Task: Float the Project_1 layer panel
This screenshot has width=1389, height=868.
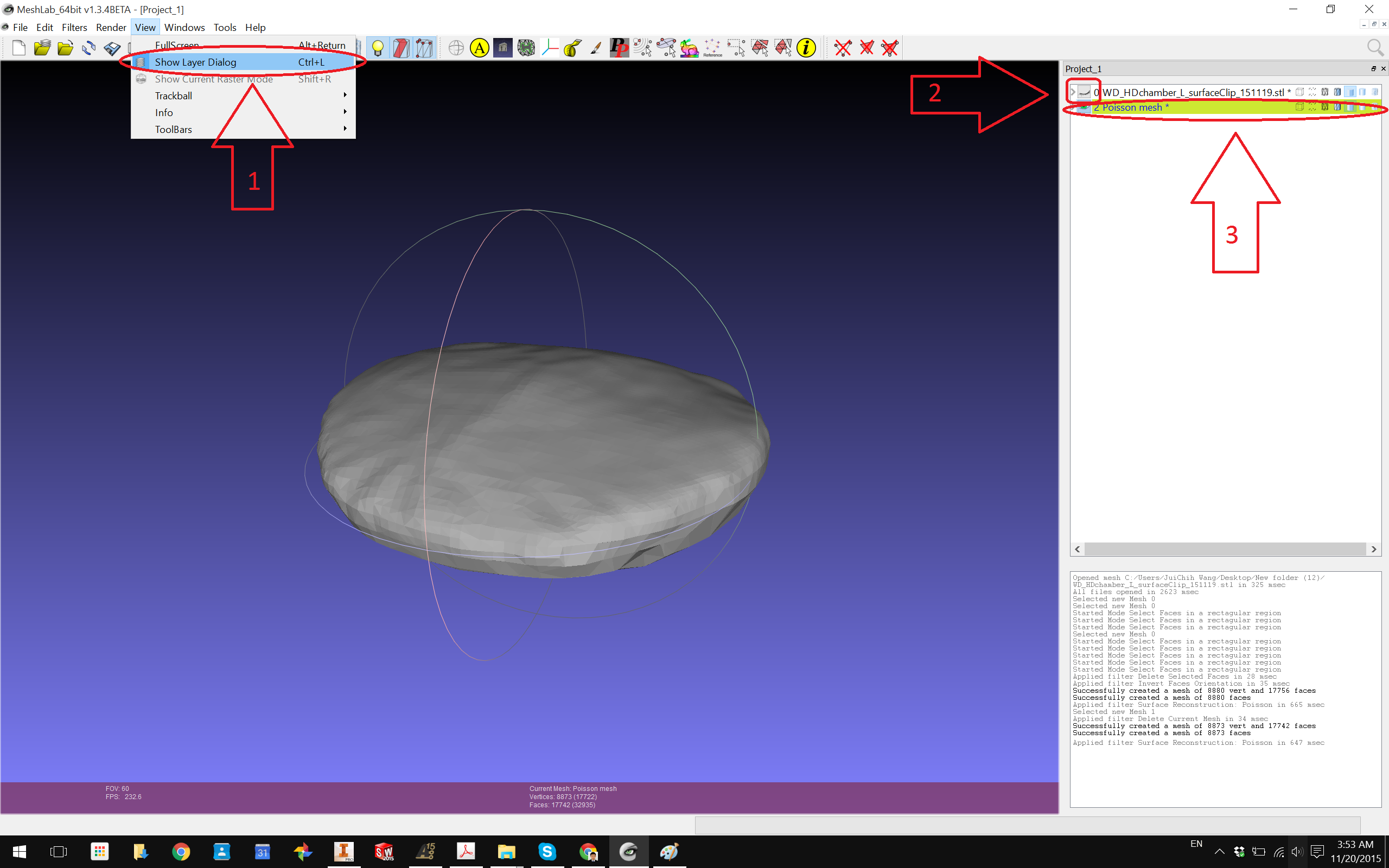Action: (1373, 69)
